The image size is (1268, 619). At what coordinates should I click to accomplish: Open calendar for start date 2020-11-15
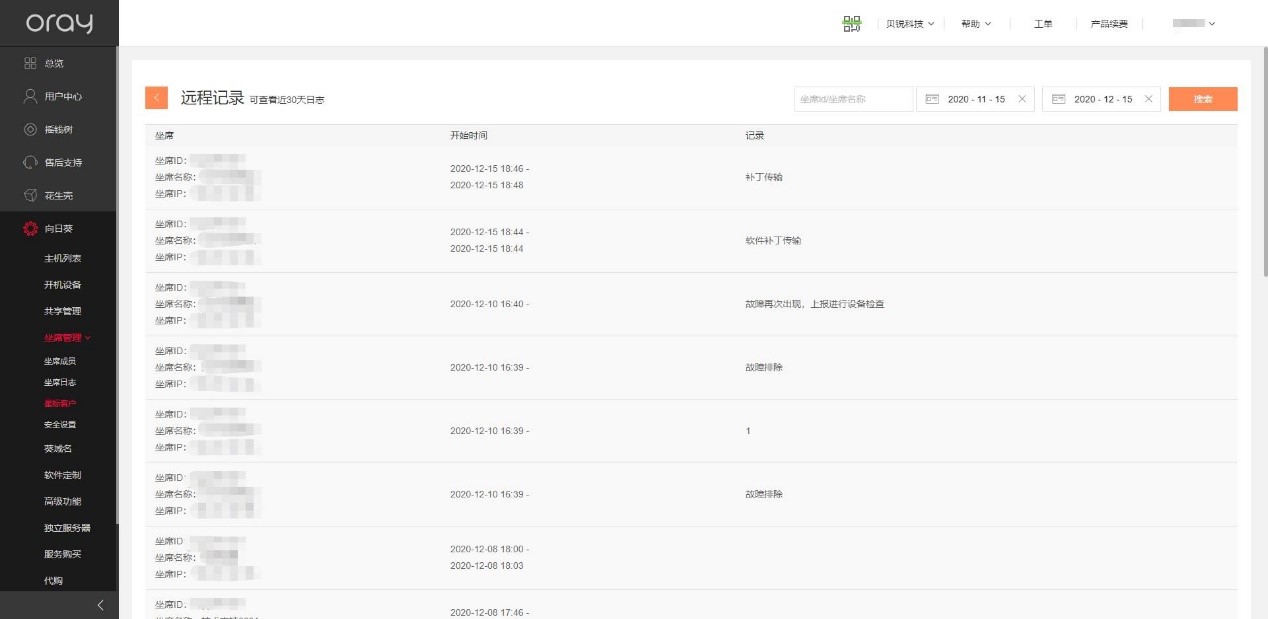932,99
